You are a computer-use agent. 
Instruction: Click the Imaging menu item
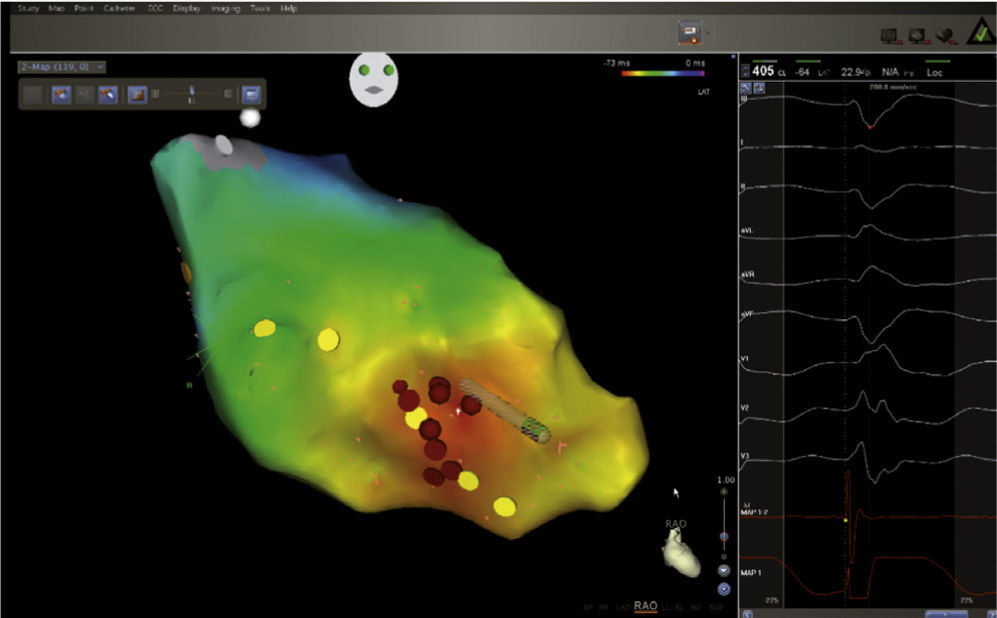(x=227, y=8)
